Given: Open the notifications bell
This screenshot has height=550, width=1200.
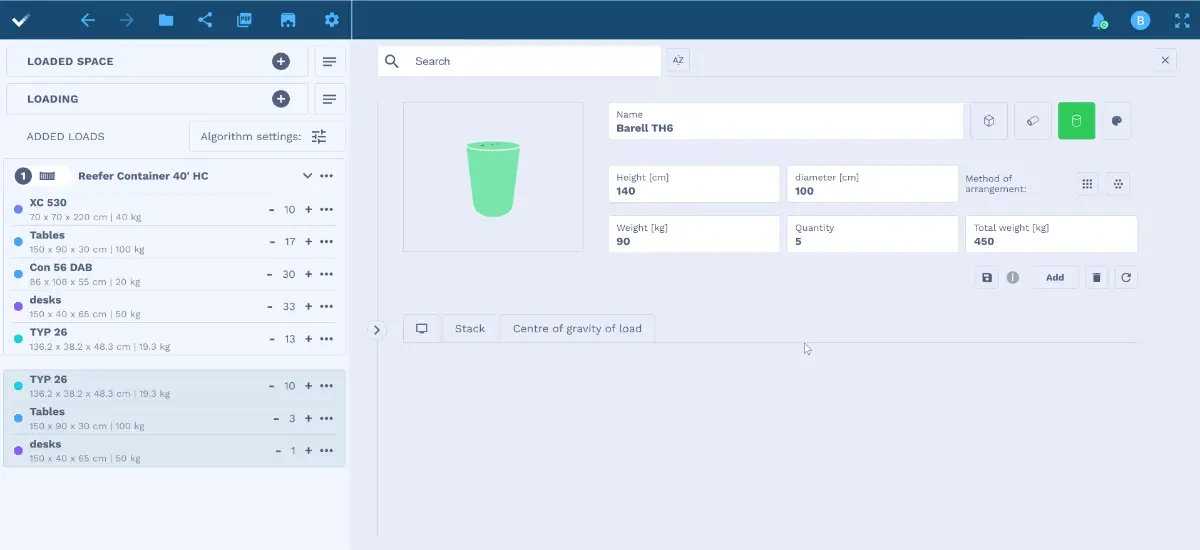Looking at the screenshot, I should pos(1098,20).
